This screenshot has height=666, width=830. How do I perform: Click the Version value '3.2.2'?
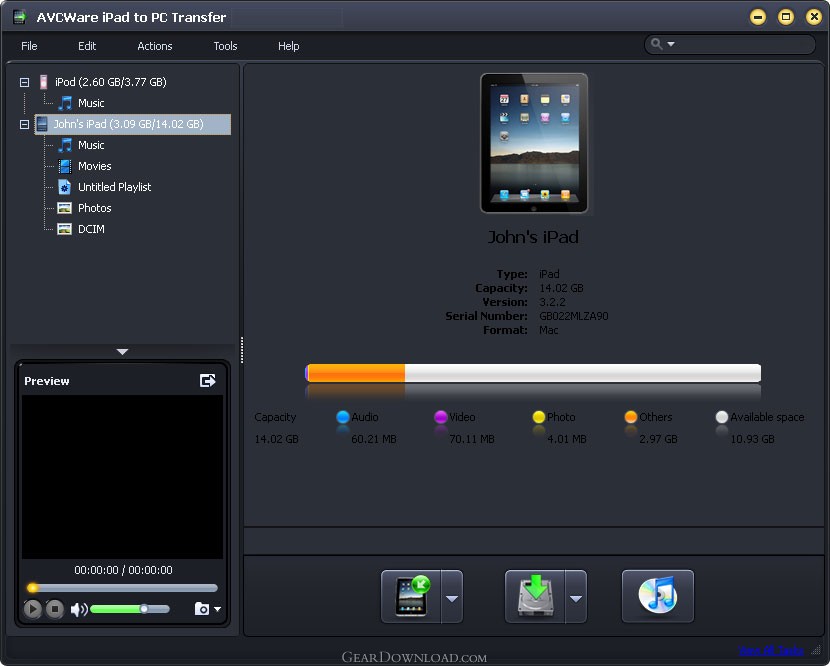(x=552, y=302)
